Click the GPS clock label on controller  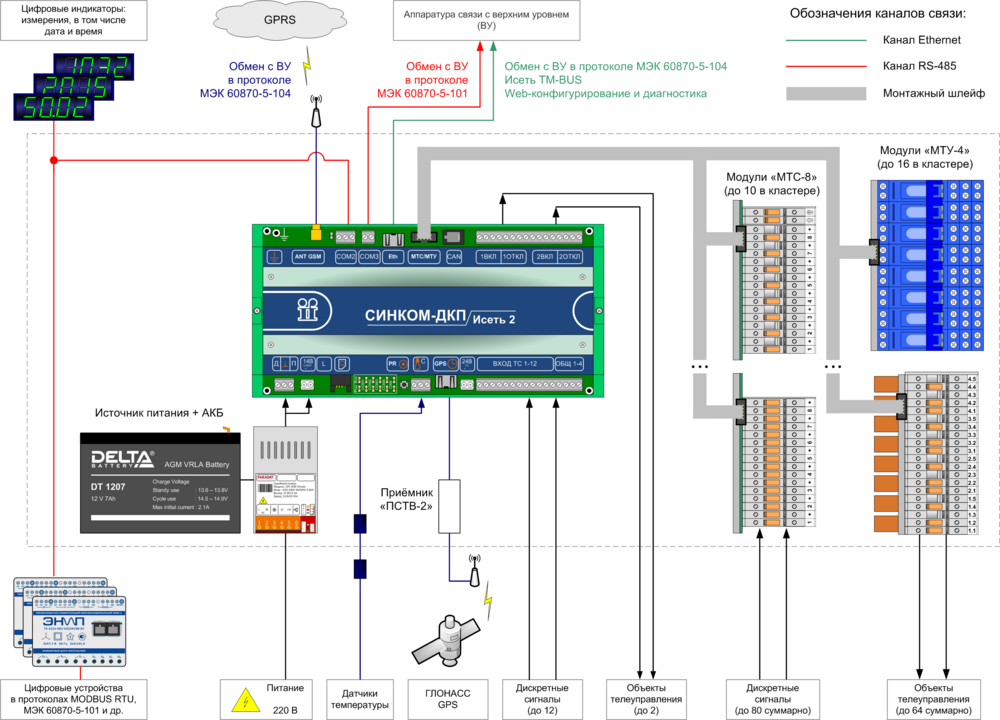pyautogui.click(x=446, y=364)
